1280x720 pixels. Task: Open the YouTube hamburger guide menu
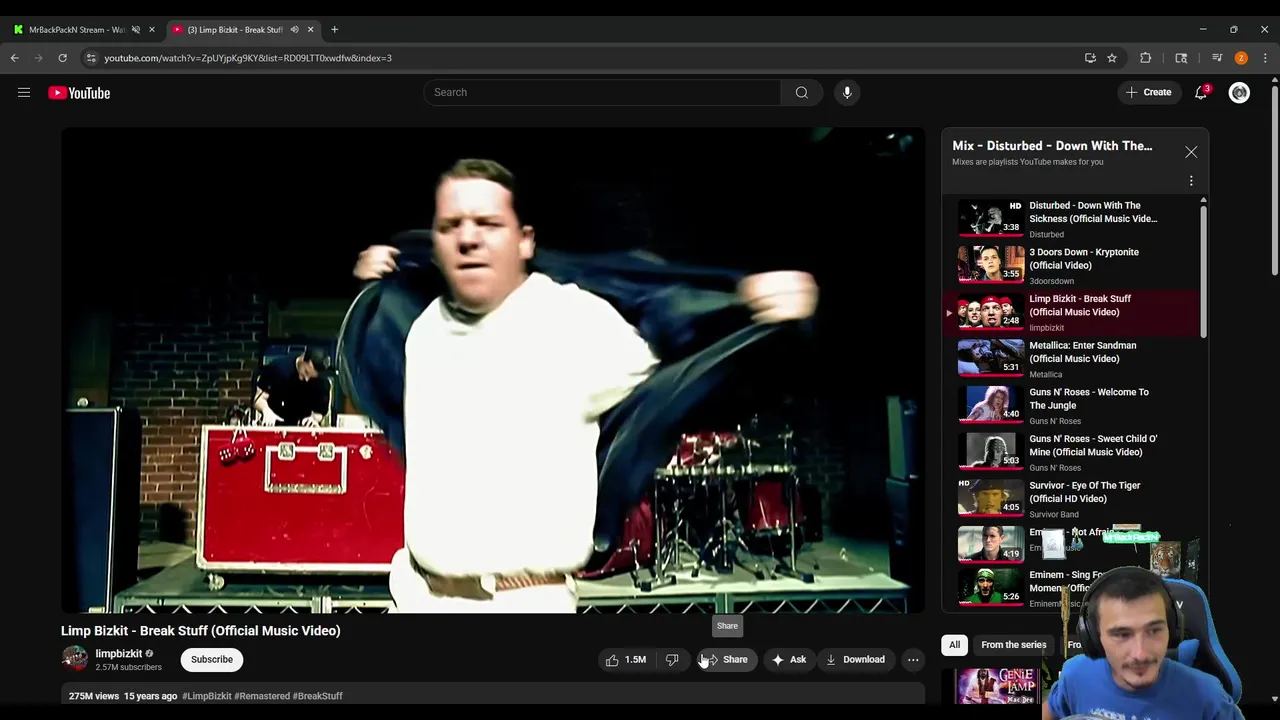[24, 93]
